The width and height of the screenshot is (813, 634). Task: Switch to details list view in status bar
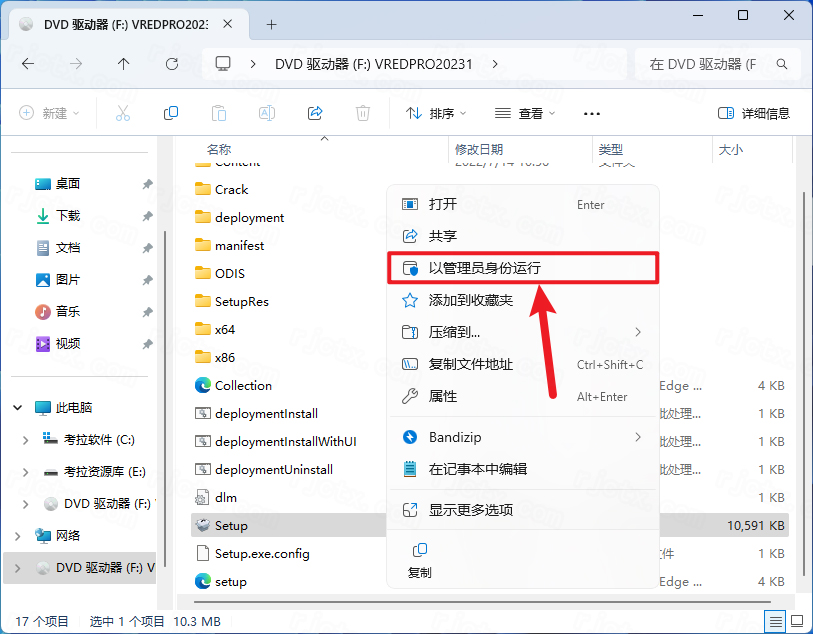[x=775, y=621]
